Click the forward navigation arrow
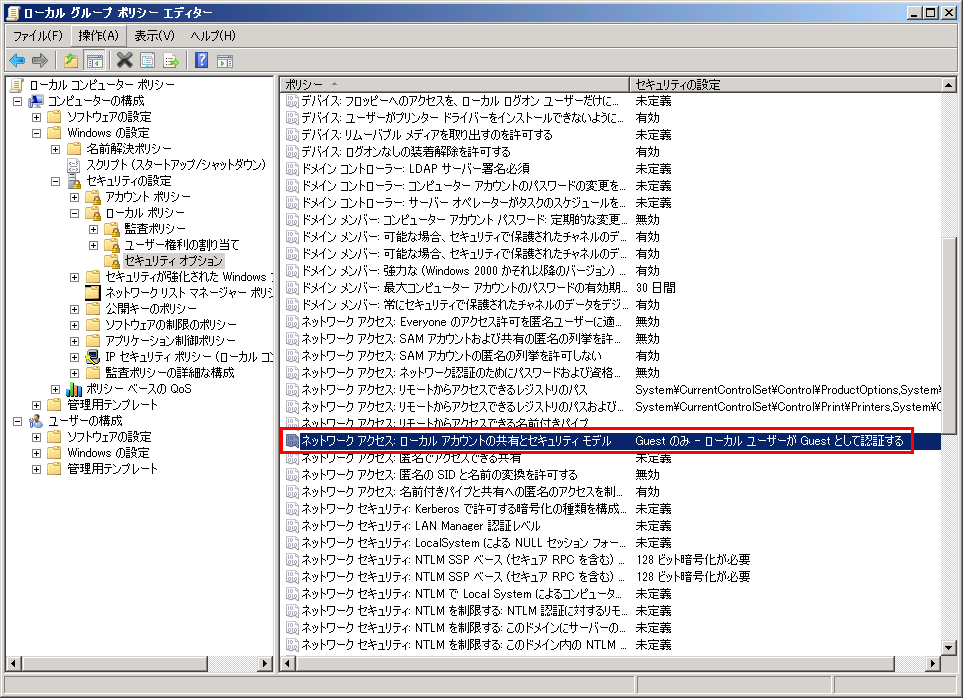 (x=38, y=60)
